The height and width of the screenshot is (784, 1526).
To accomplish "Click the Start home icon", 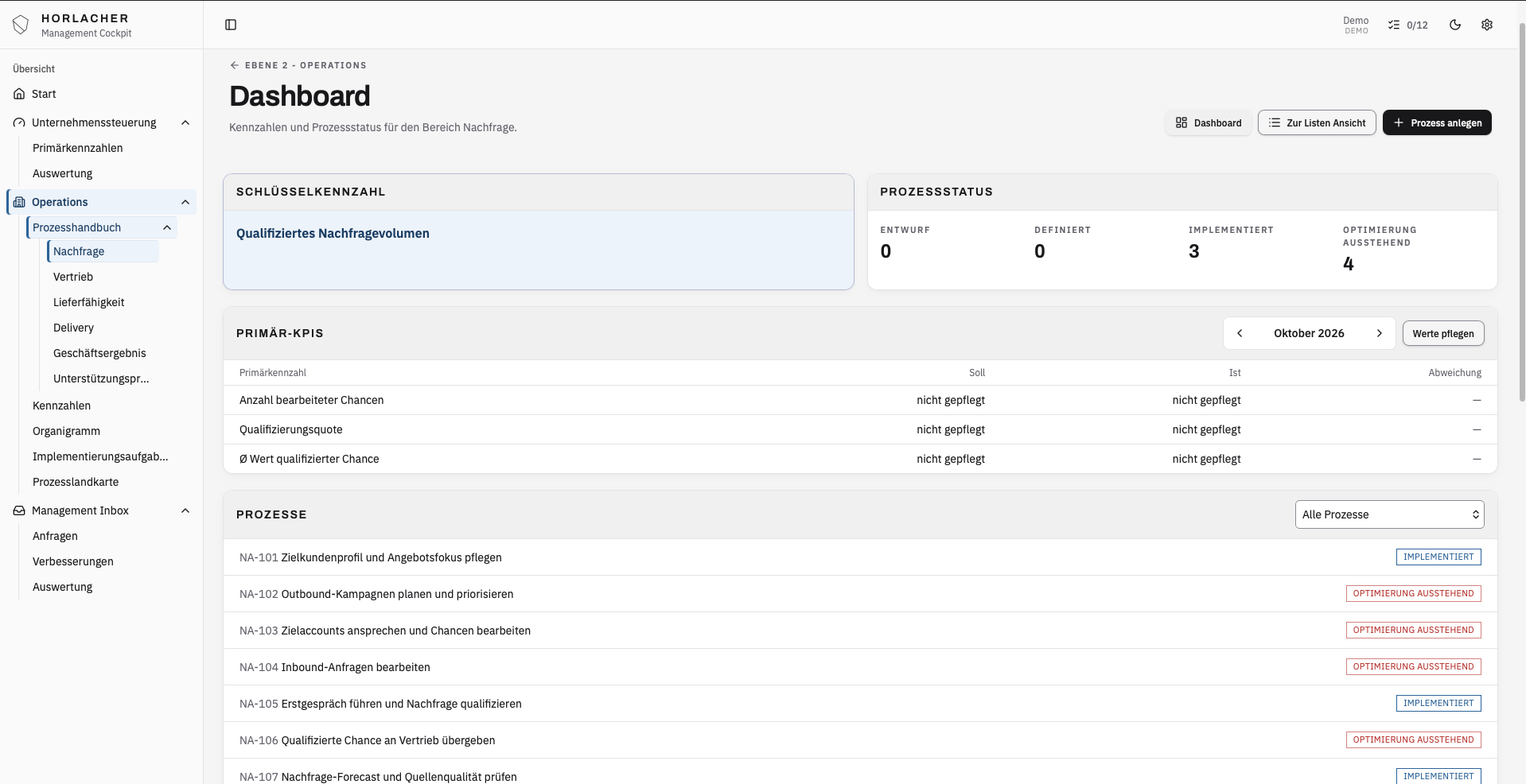I will [x=19, y=94].
